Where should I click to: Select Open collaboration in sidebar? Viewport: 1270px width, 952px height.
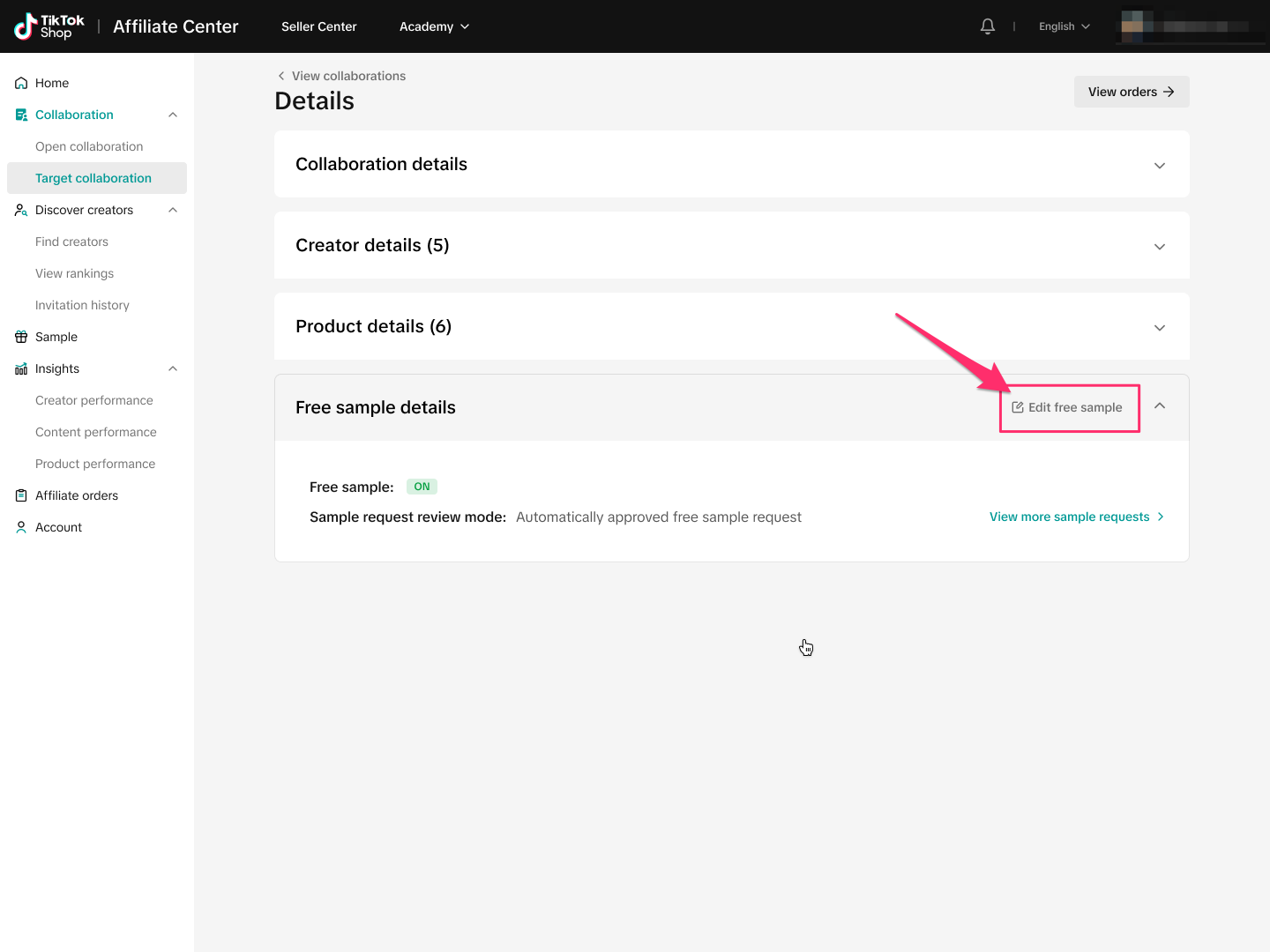[89, 146]
